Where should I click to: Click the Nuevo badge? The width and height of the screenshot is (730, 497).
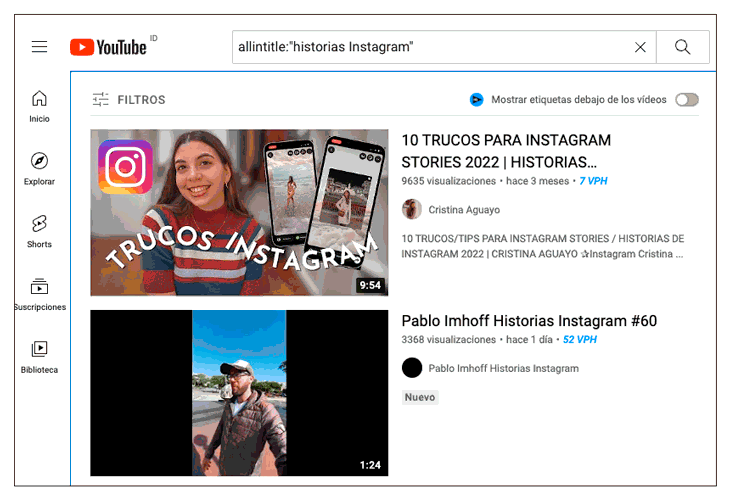pyautogui.click(x=419, y=397)
